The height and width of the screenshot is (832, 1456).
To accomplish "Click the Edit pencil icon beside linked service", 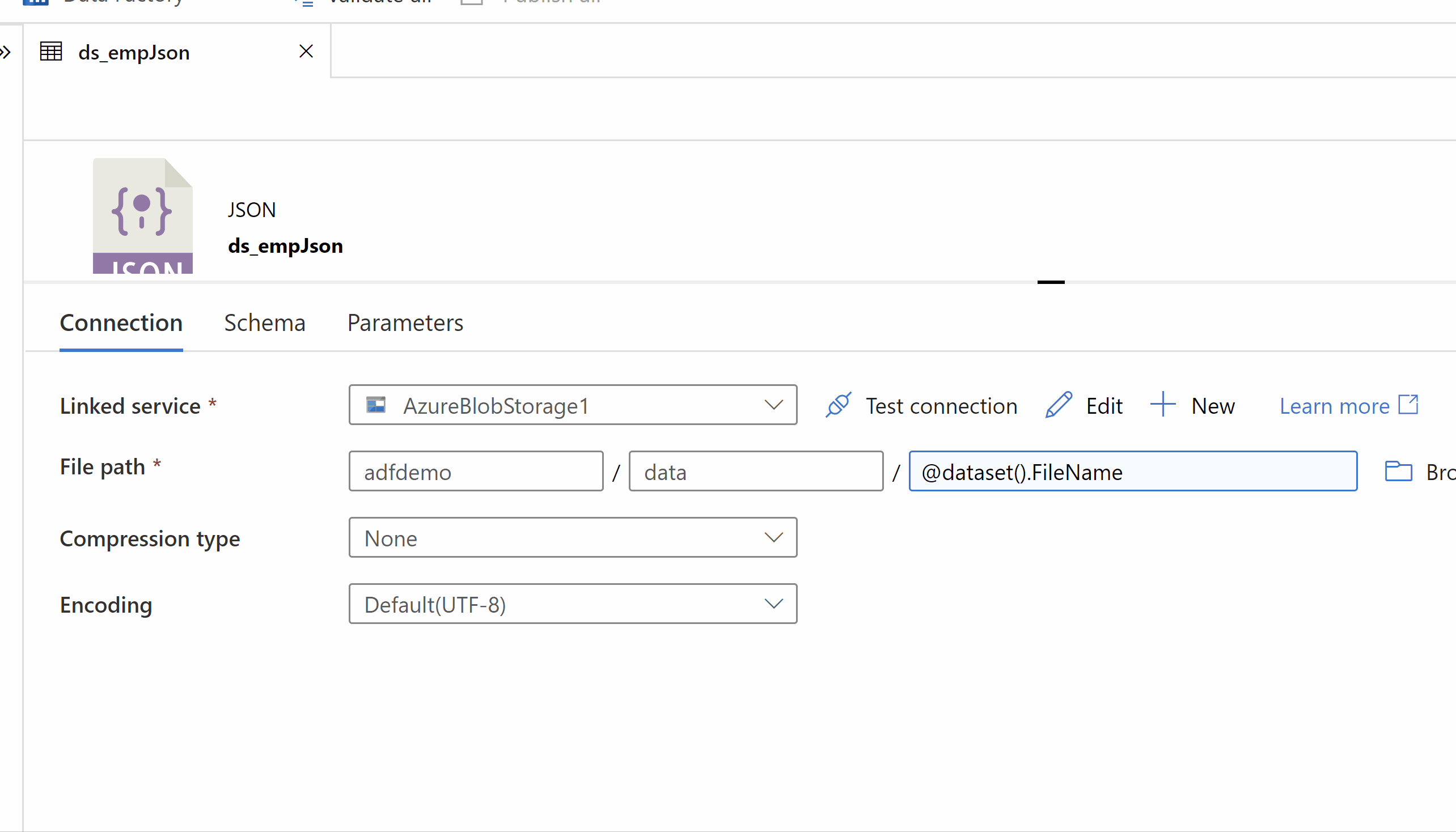I will pyautogui.click(x=1057, y=405).
